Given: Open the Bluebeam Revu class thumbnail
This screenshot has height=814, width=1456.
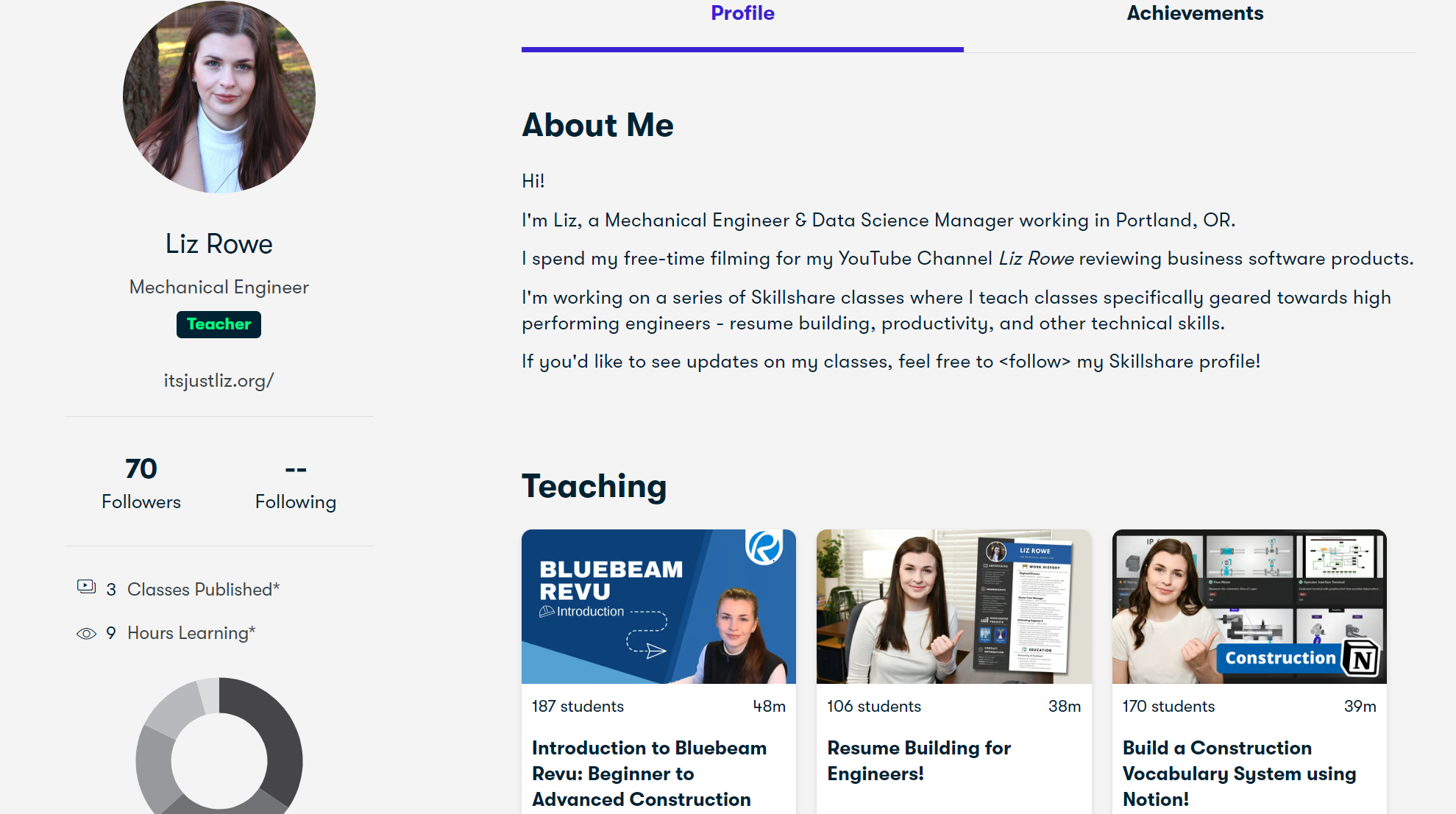Looking at the screenshot, I should pos(658,607).
